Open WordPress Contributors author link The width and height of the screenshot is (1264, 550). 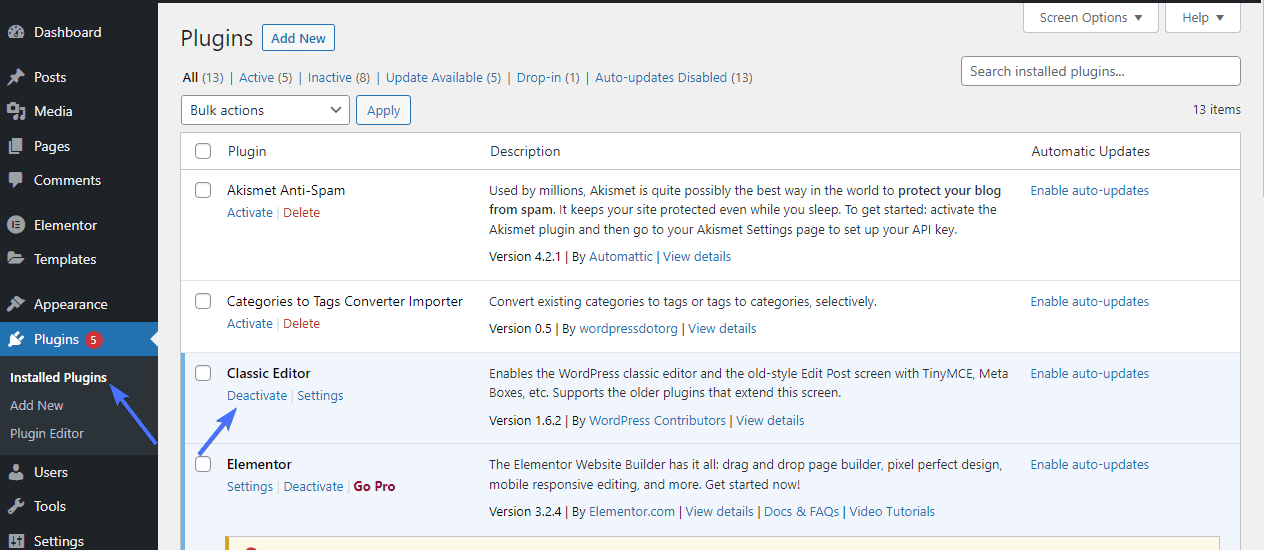(x=658, y=420)
